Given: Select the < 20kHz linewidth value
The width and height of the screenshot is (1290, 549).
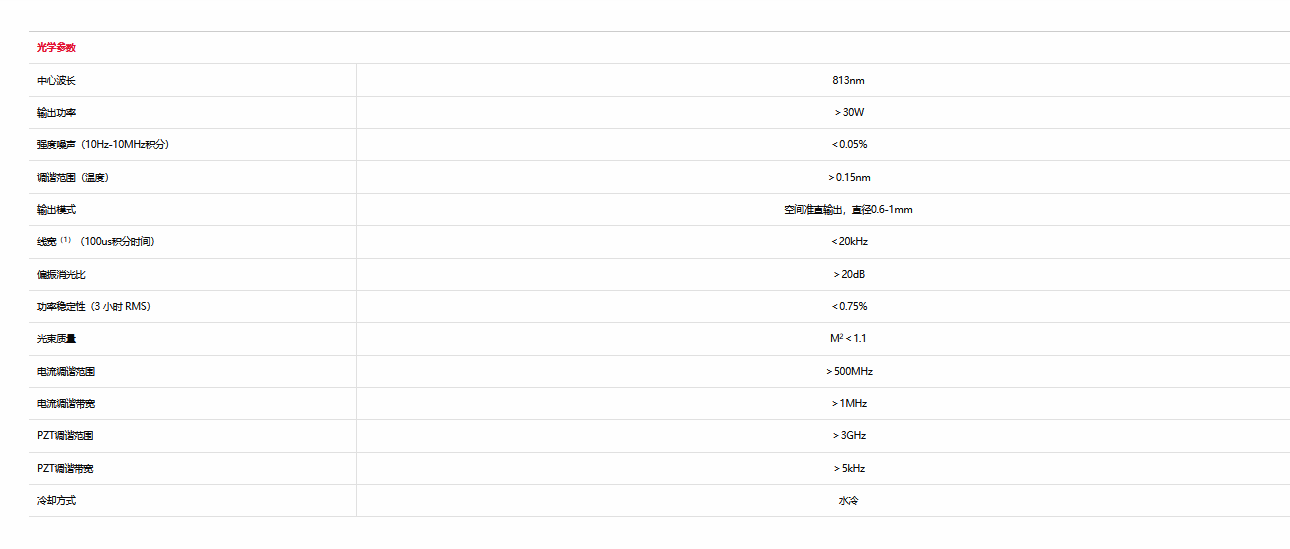Looking at the screenshot, I should tap(849, 242).
